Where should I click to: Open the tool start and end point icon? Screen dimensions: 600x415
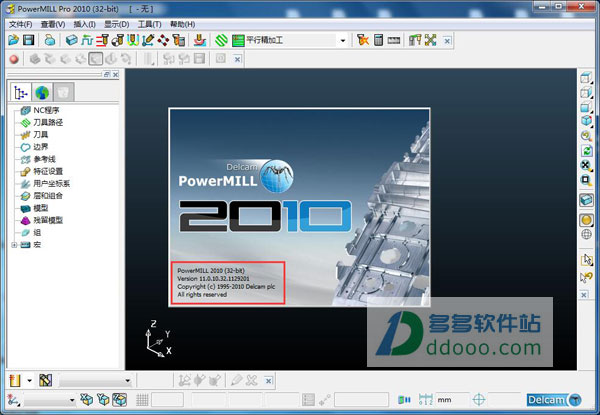pyautogui.click(x=117, y=40)
